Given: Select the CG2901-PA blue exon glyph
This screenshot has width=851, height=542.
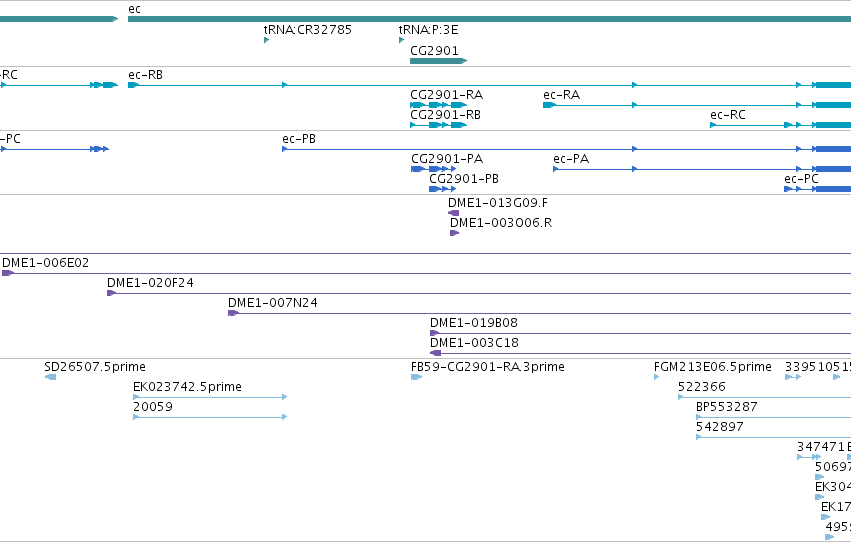Looking at the screenshot, I should tap(434, 169).
